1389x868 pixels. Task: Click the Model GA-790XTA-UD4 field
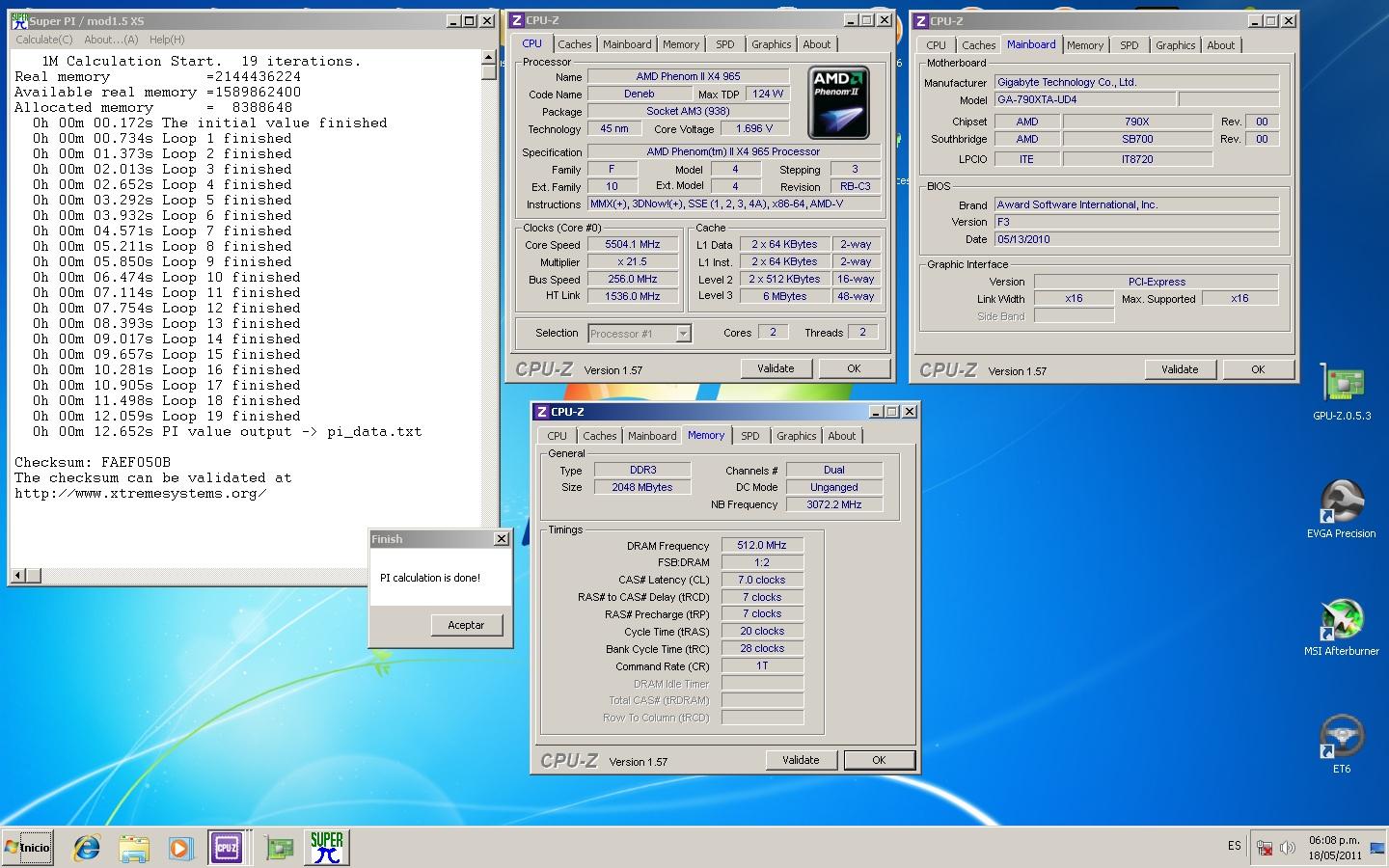[x=1085, y=99]
